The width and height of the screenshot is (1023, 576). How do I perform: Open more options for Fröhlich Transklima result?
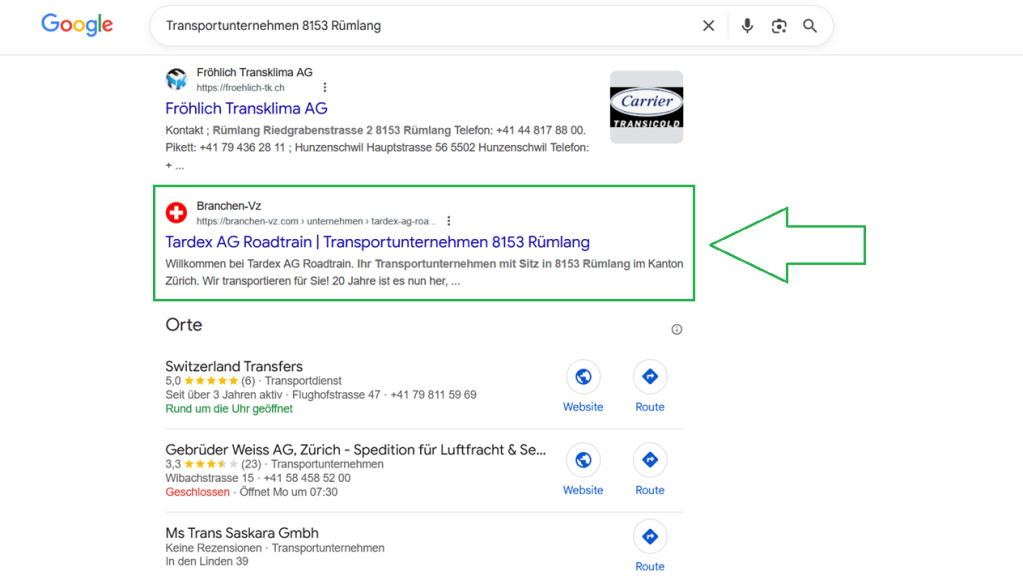click(325, 88)
